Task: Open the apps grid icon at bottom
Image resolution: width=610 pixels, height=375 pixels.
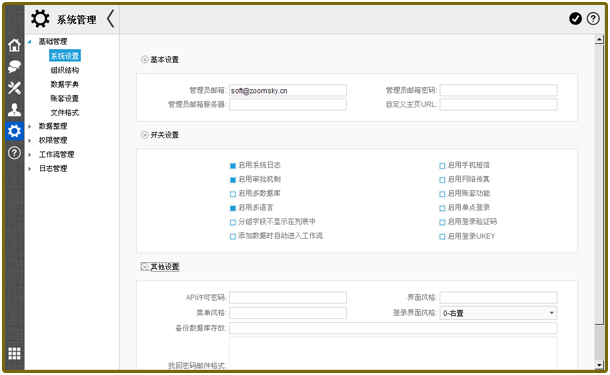Action: coord(14,353)
